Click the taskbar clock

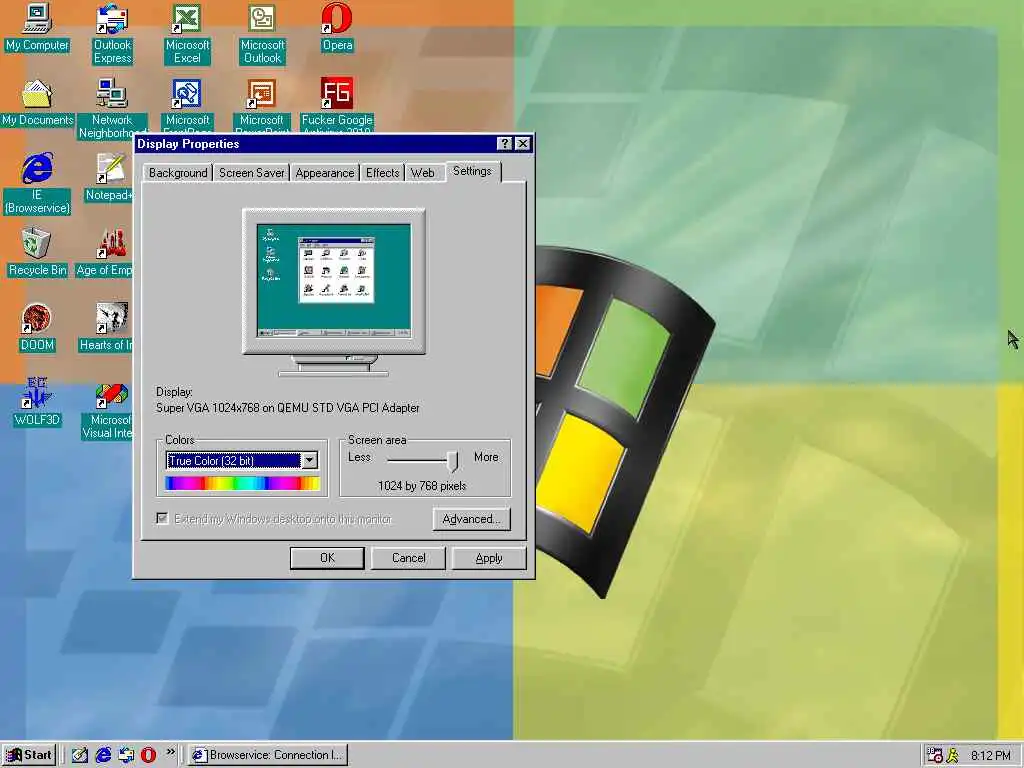click(x=991, y=756)
